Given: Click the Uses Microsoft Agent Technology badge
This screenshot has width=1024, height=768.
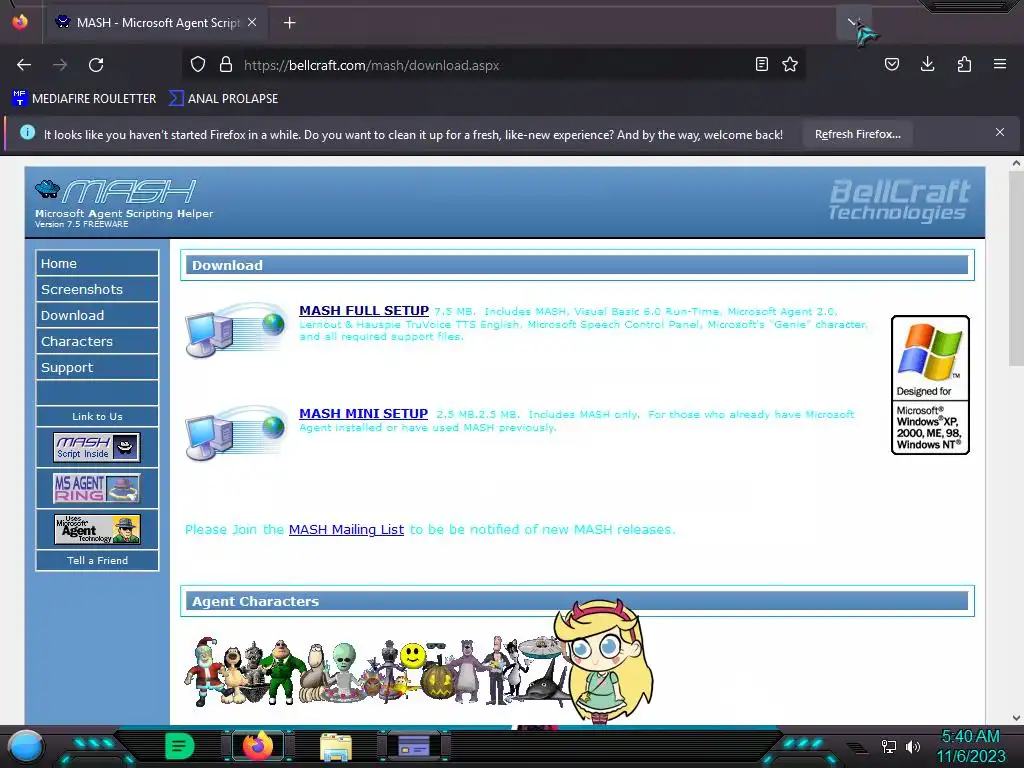Looking at the screenshot, I should tap(97, 529).
